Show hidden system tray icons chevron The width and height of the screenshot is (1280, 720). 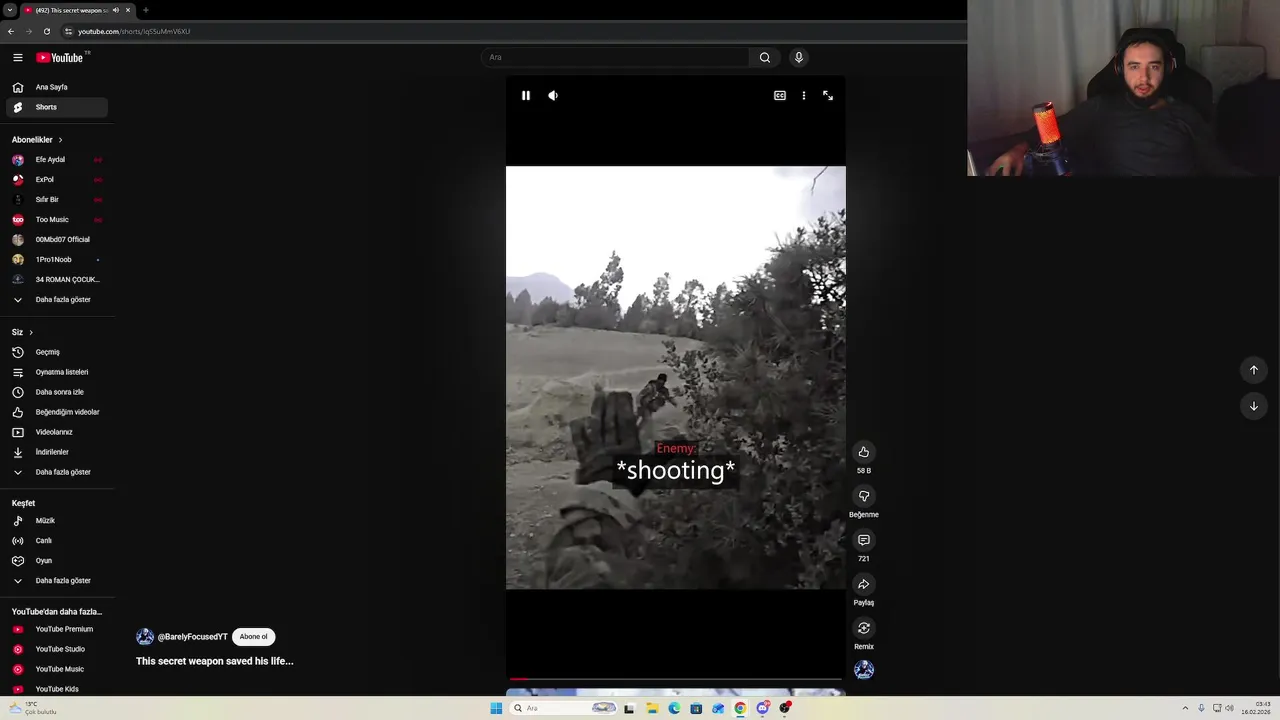coord(1185,708)
